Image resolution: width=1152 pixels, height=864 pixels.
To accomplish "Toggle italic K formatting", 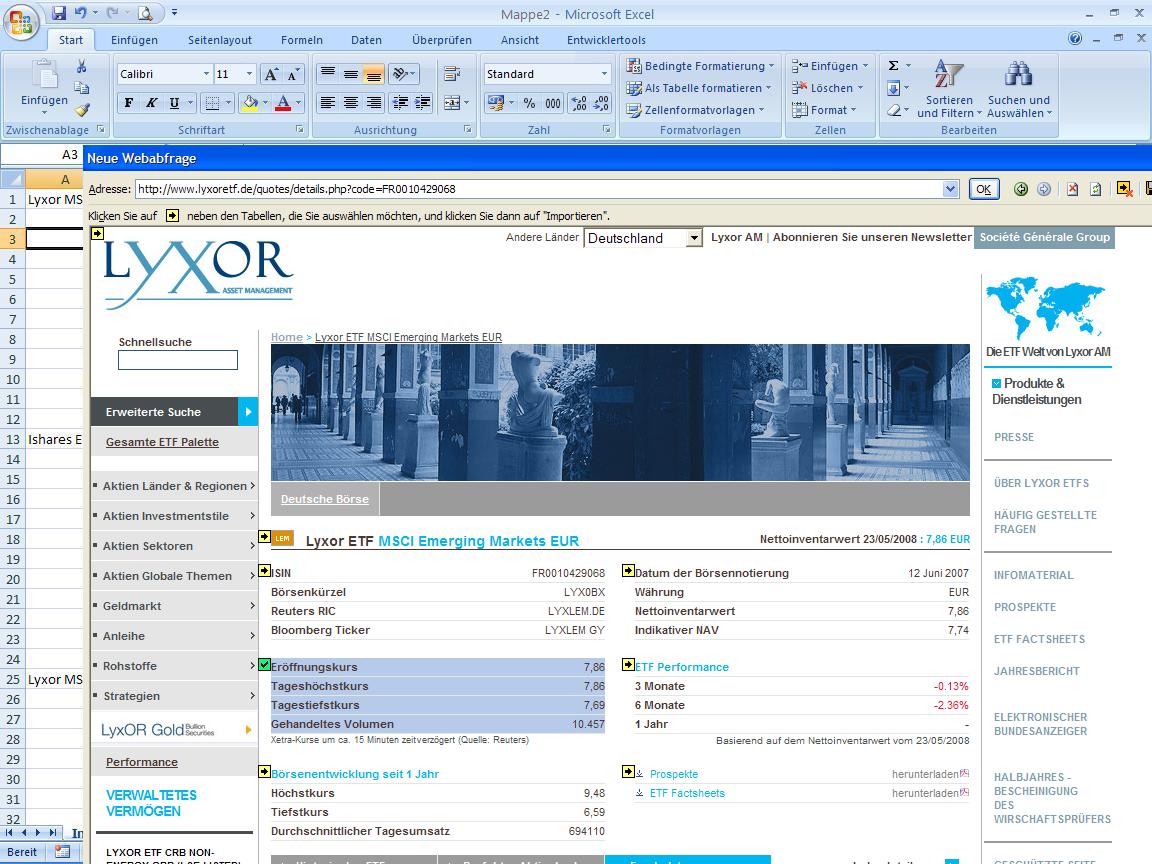I will coord(151,103).
